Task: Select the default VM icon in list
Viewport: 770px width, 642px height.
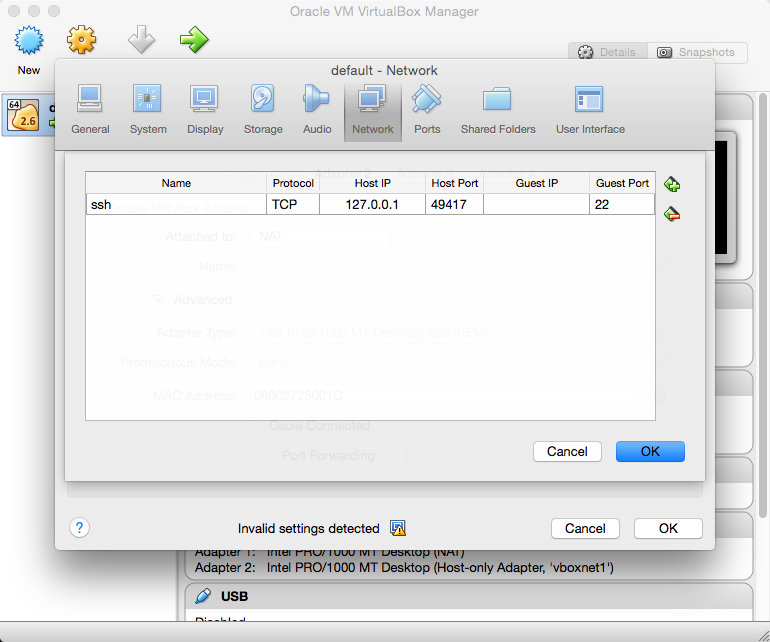Action: pyautogui.click(x=23, y=114)
